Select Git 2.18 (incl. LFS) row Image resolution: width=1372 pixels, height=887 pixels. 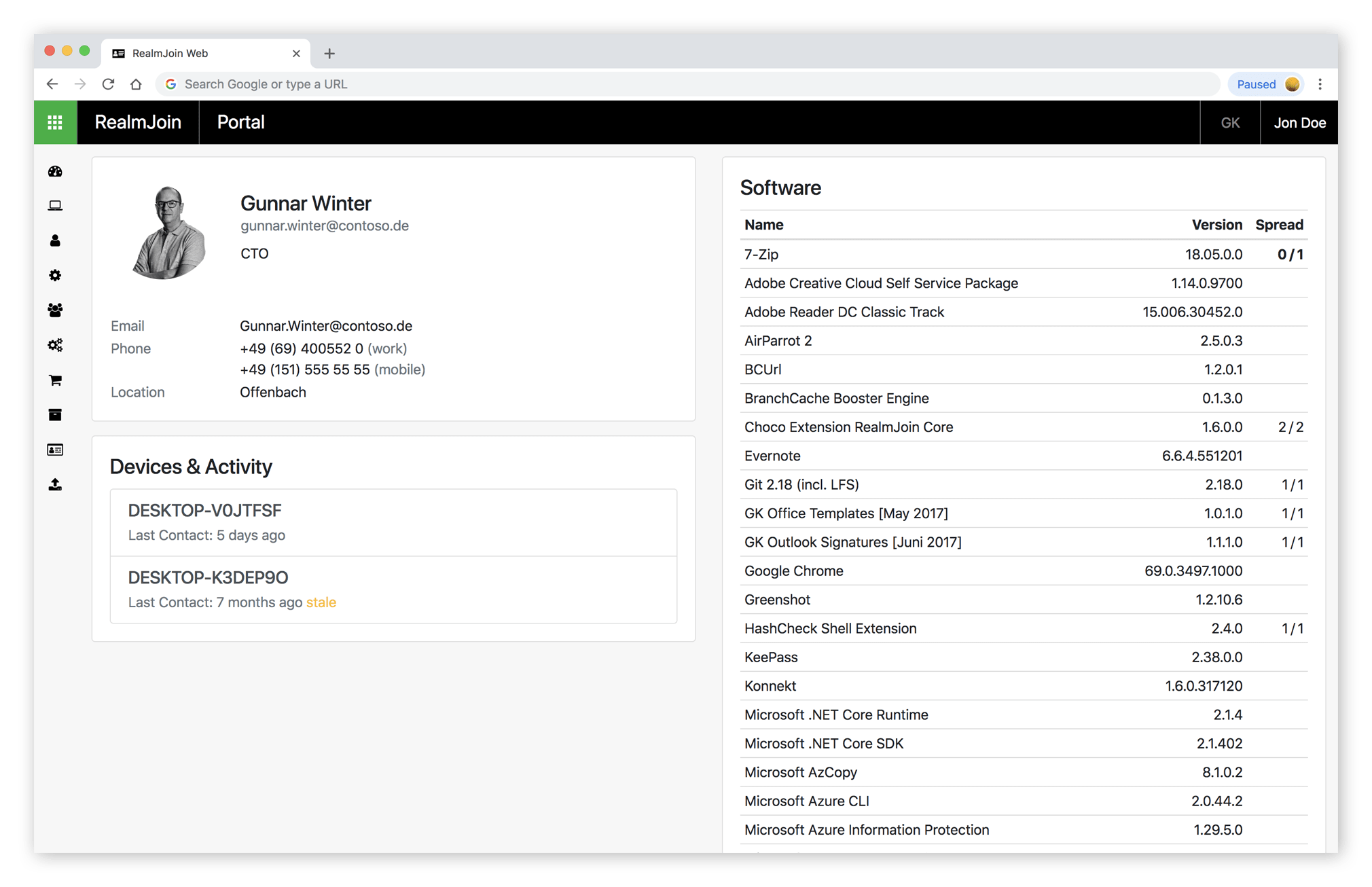click(x=1024, y=484)
